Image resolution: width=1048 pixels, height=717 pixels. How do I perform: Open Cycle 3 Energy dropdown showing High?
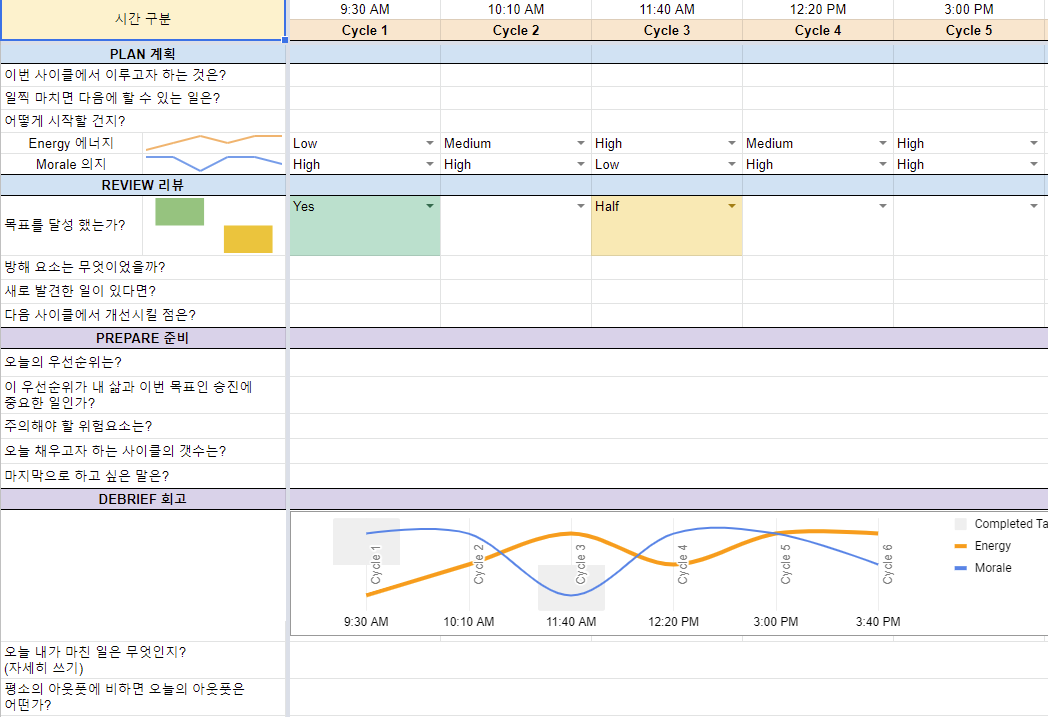click(x=732, y=143)
